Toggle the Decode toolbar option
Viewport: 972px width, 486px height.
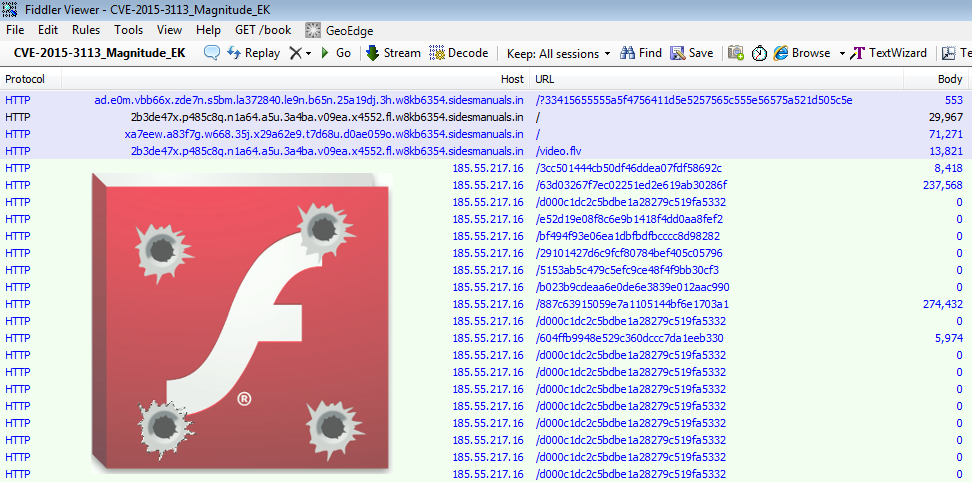(x=459, y=53)
